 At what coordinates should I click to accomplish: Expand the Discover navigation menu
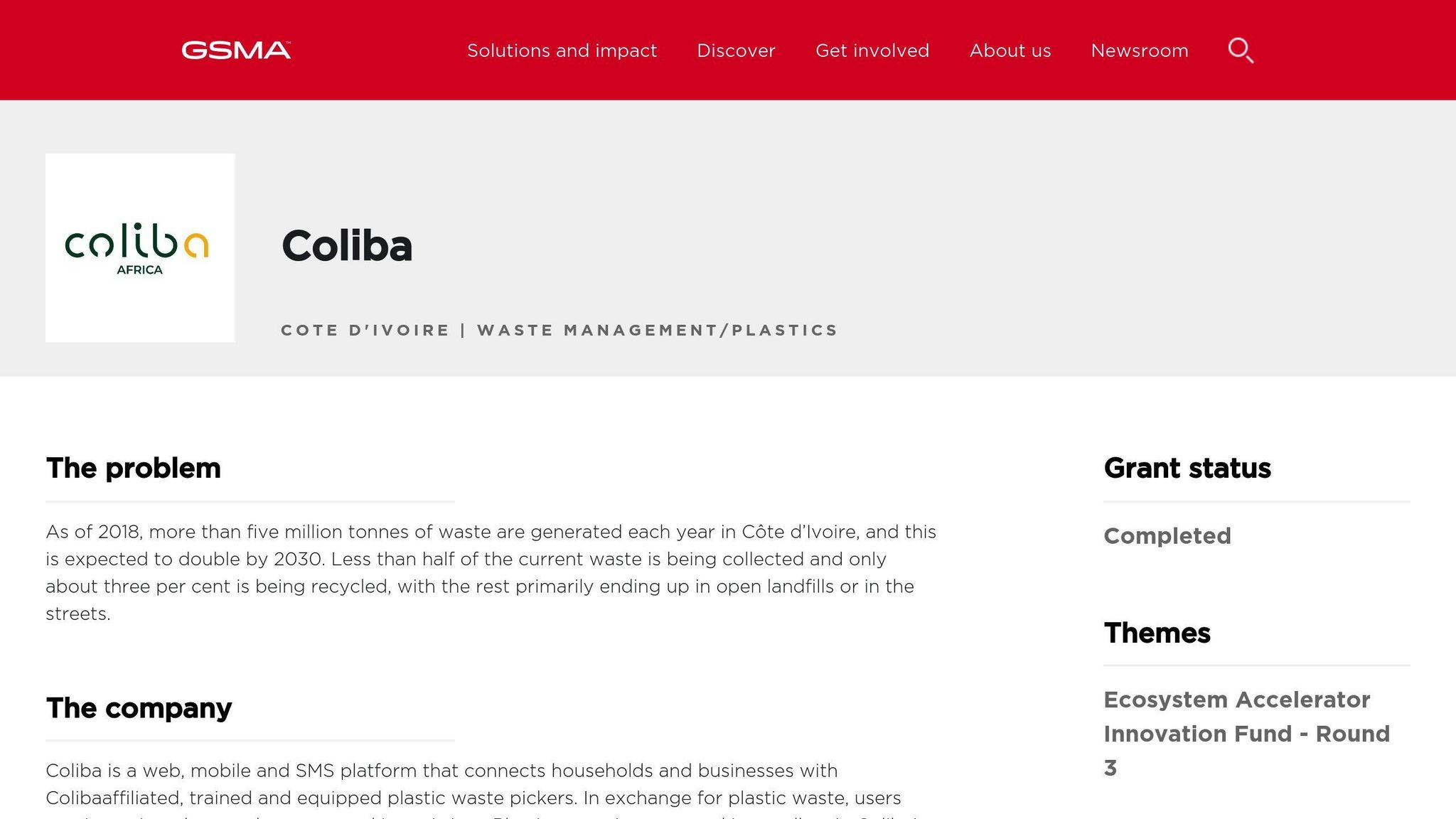736,50
